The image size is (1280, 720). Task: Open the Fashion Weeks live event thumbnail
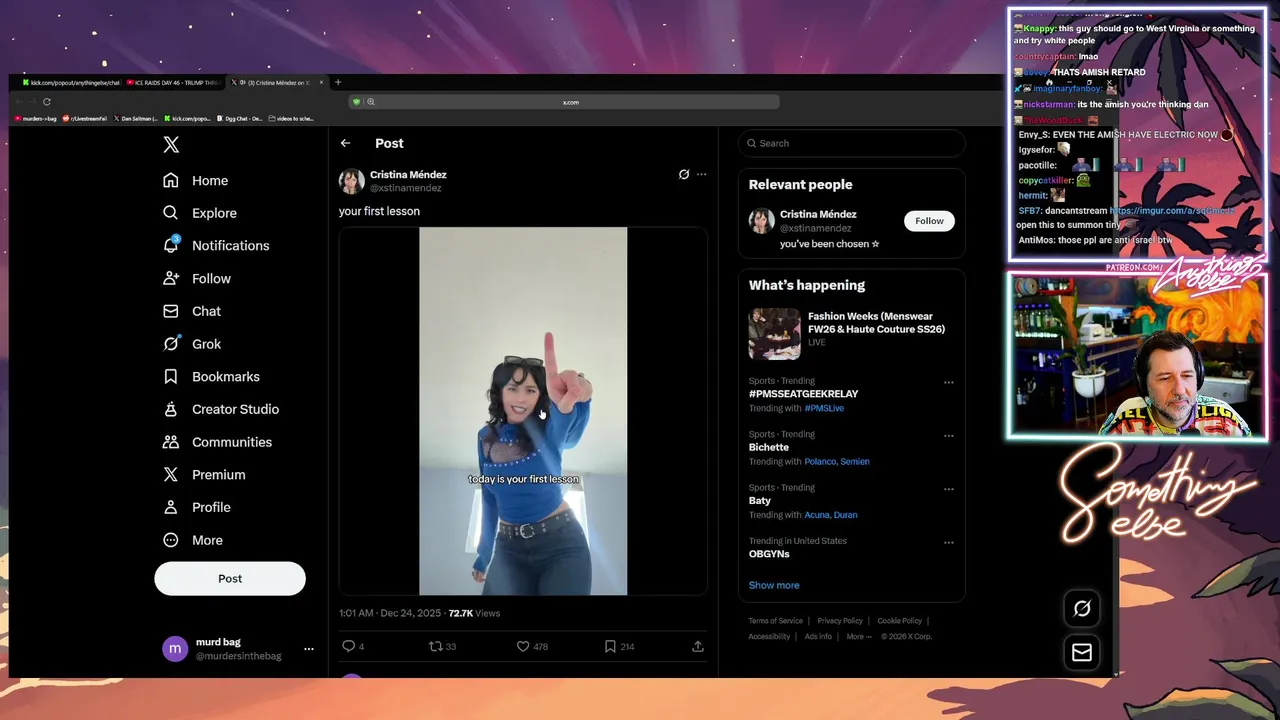(x=775, y=334)
